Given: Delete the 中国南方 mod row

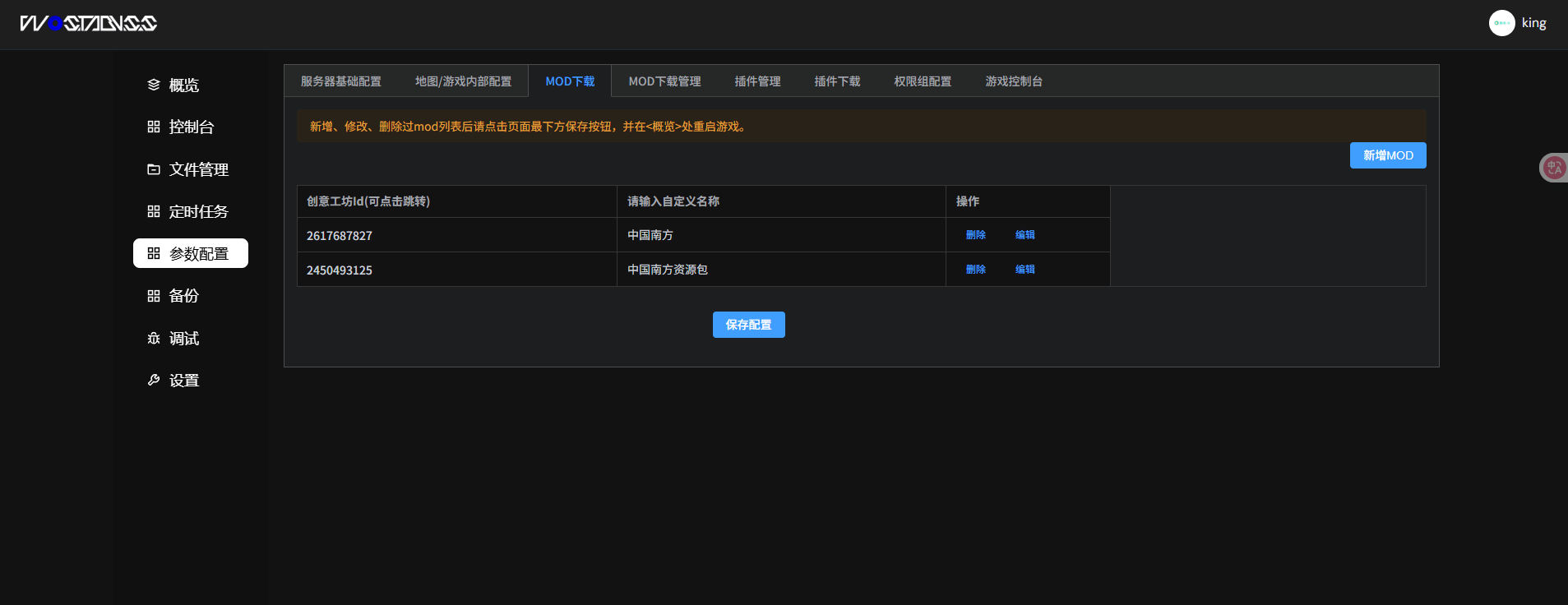Looking at the screenshot, I should 976,235.
